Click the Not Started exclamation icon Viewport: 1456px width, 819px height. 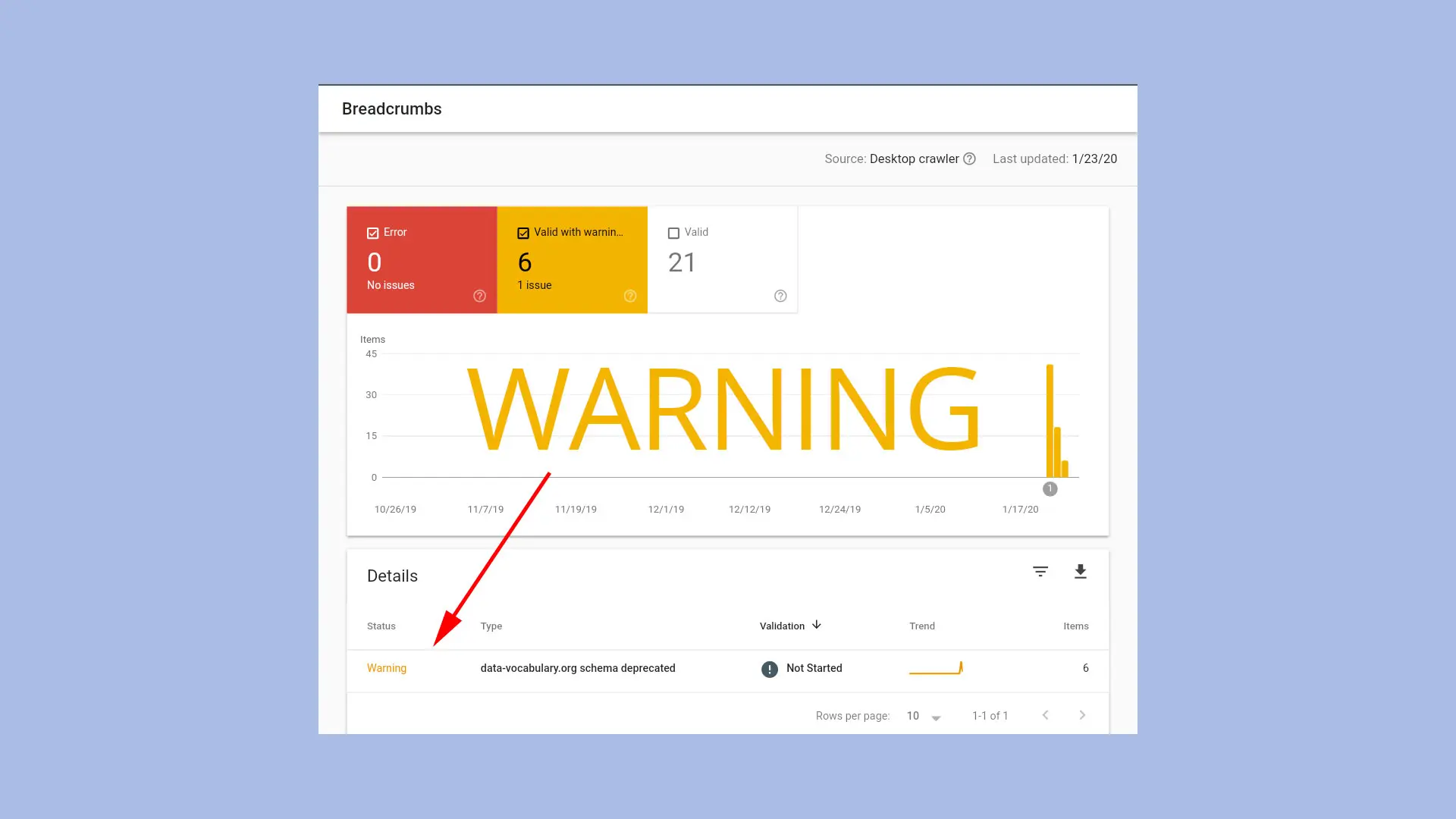770,669
